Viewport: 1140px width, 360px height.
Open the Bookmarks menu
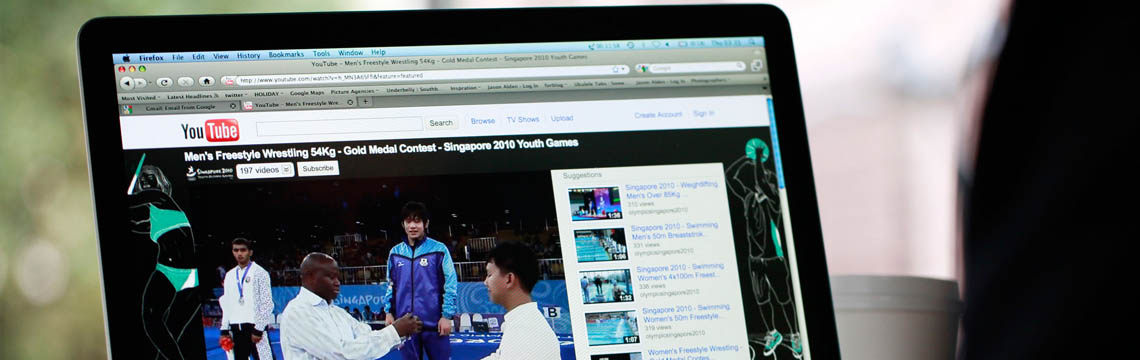pyautogui.click(x=286, y=55)
